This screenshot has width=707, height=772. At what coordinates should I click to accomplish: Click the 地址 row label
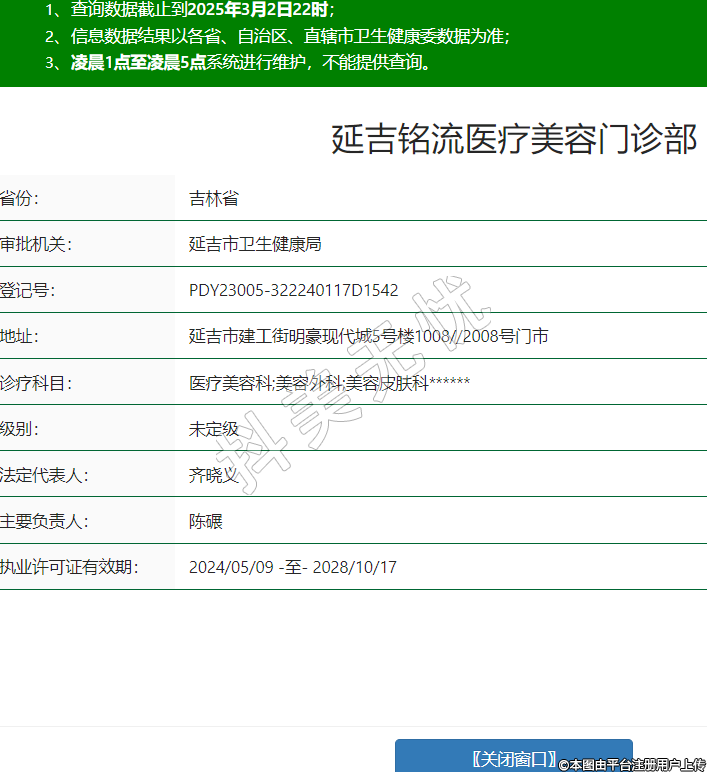20,336
